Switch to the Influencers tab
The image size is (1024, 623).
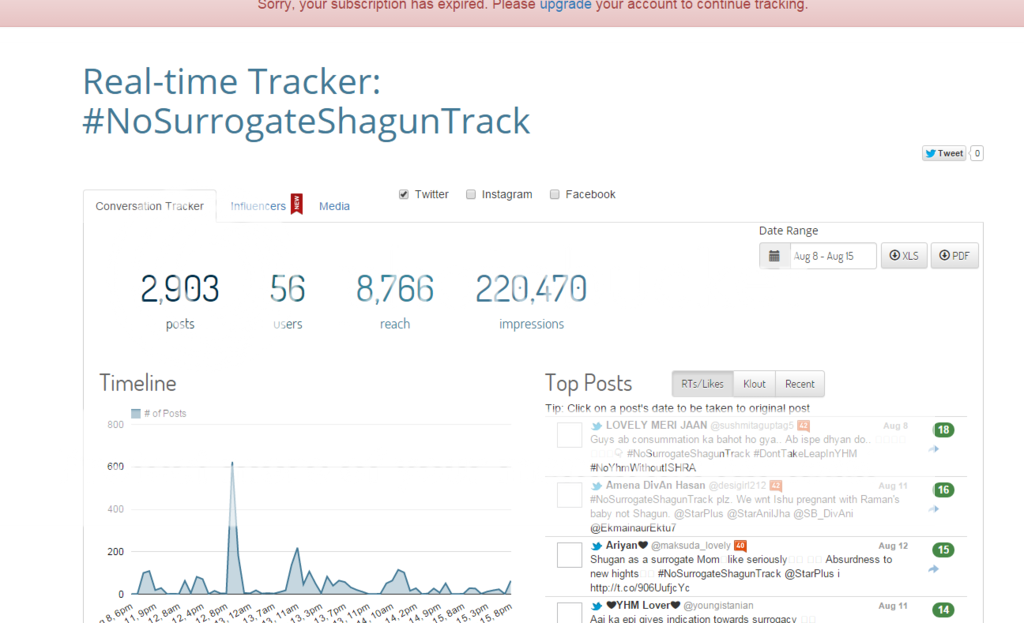258,206
